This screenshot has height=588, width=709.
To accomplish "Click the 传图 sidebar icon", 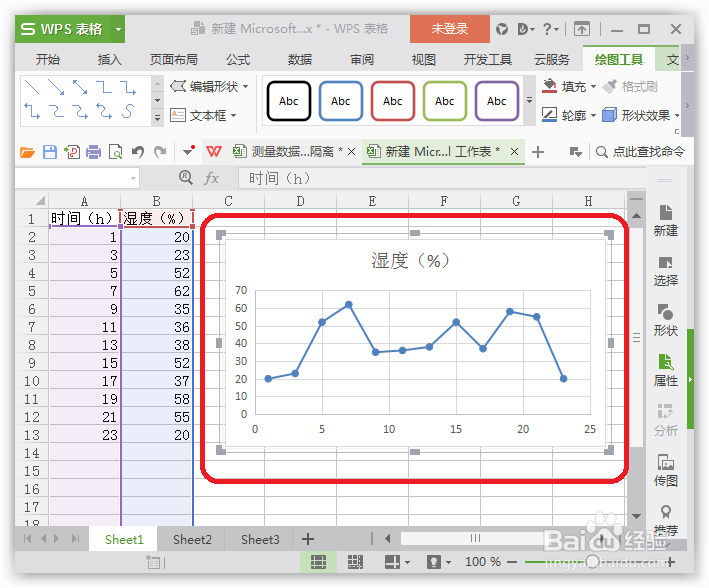I will point(666,470).
